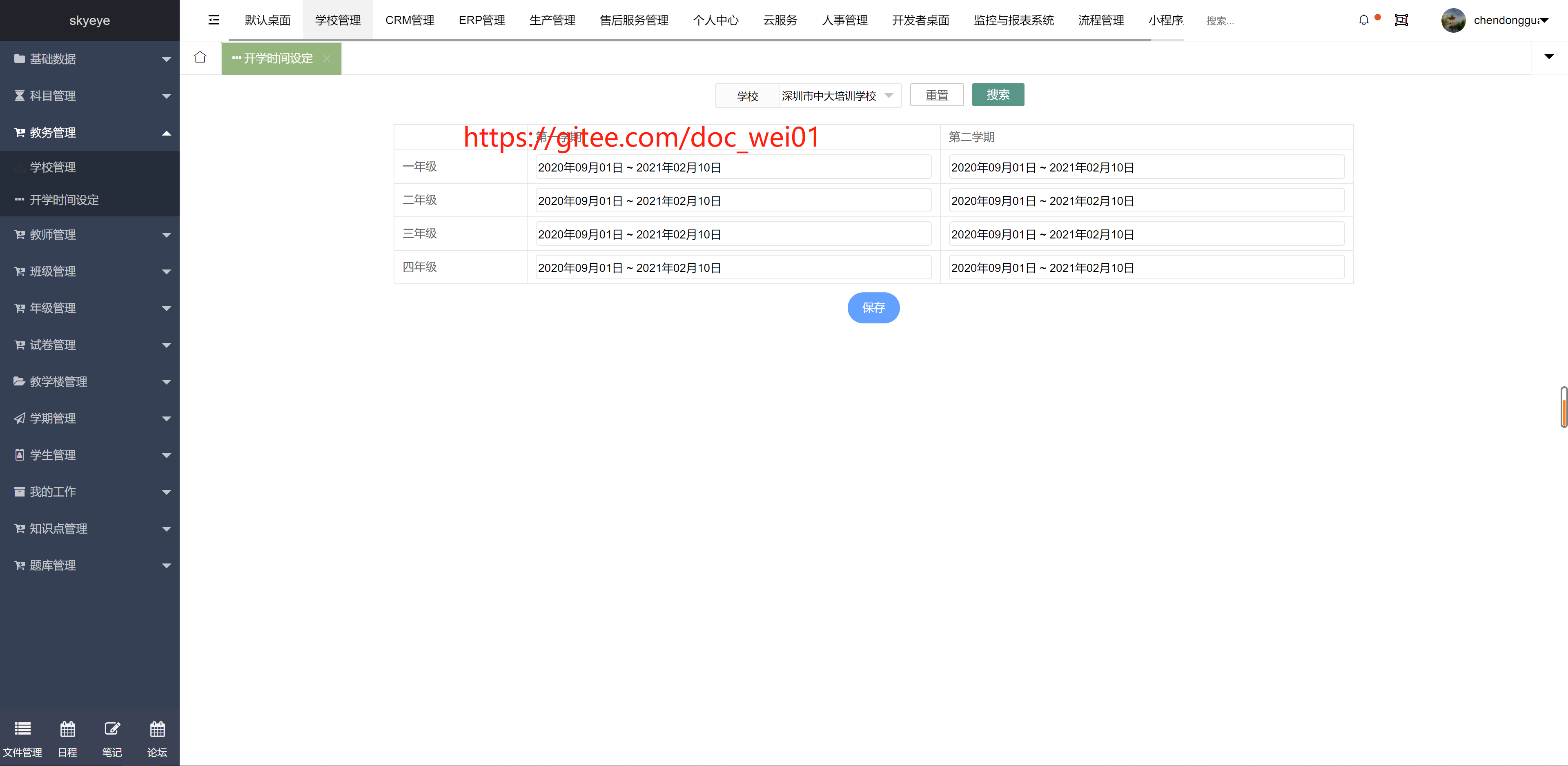Click the user avatar picture
This screenshot has width=1568, height=766.
1453,20
